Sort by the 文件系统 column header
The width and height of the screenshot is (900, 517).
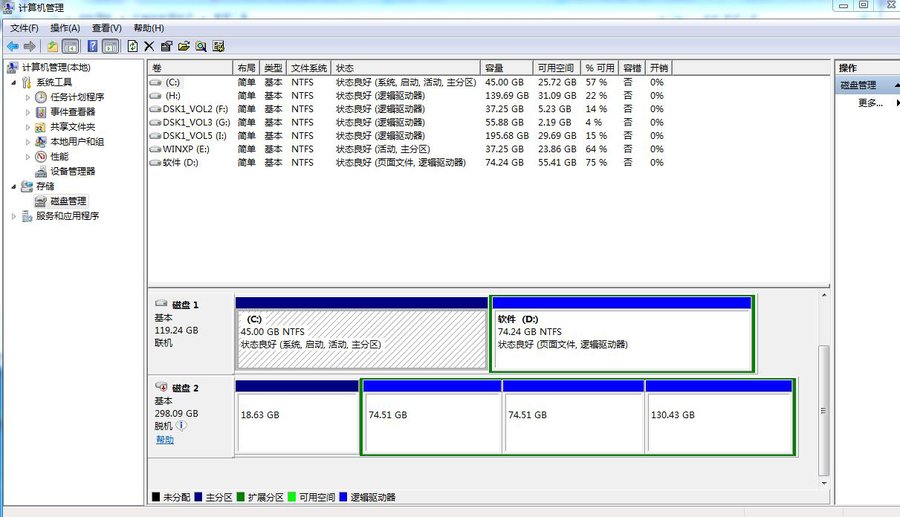pos(308,68)
